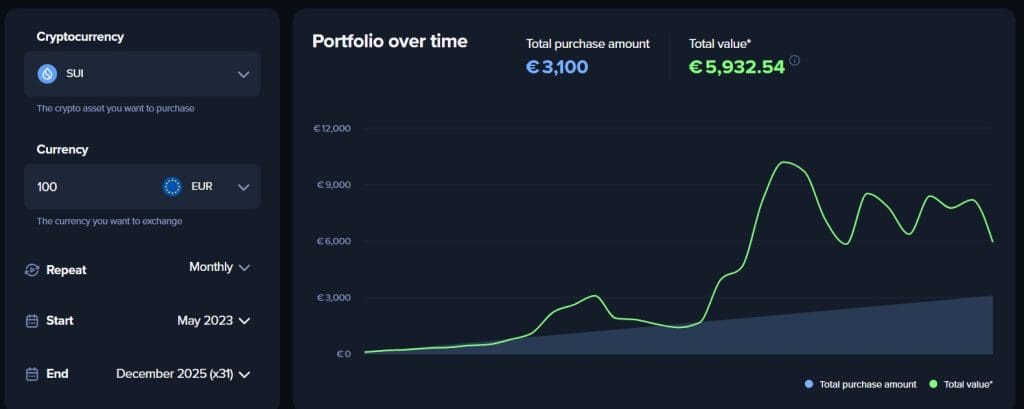Expand the SUI cryptocurrency dropdown
Viewport: 1024px width, 409px height.
(243, 74)
